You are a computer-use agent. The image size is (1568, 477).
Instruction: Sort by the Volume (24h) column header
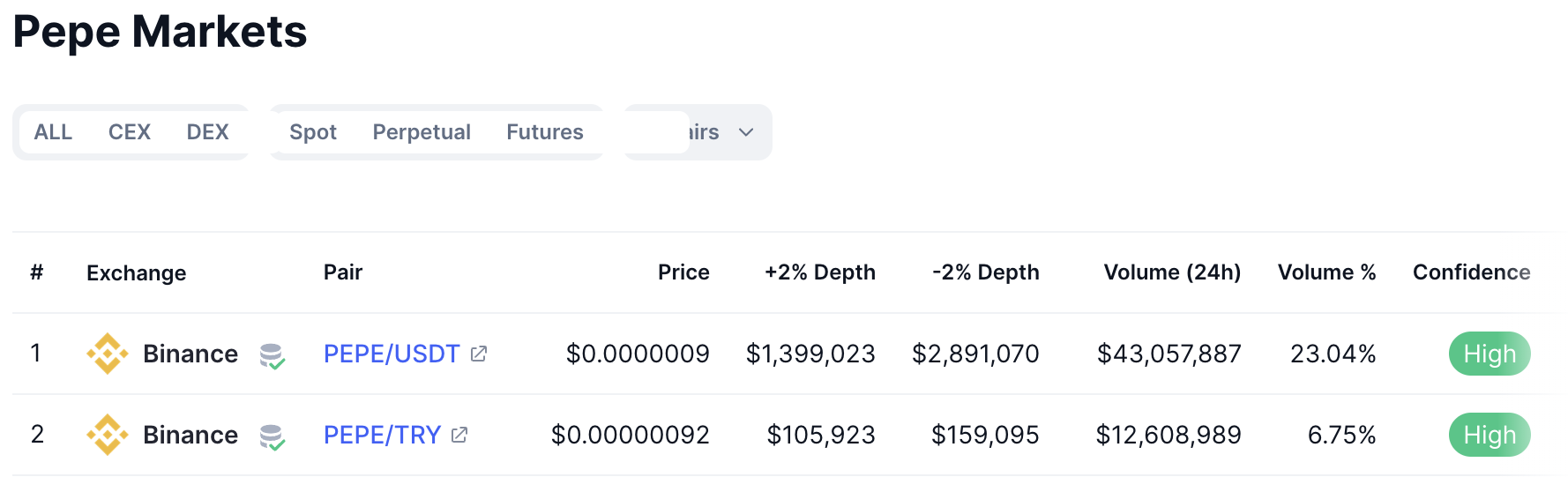pyautogui.click(x=1172, y=272)
